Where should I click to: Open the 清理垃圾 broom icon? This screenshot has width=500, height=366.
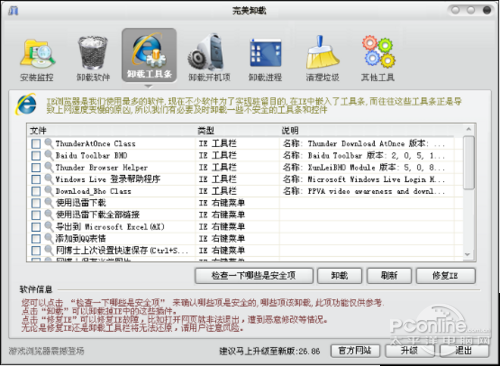coord(322,59)
